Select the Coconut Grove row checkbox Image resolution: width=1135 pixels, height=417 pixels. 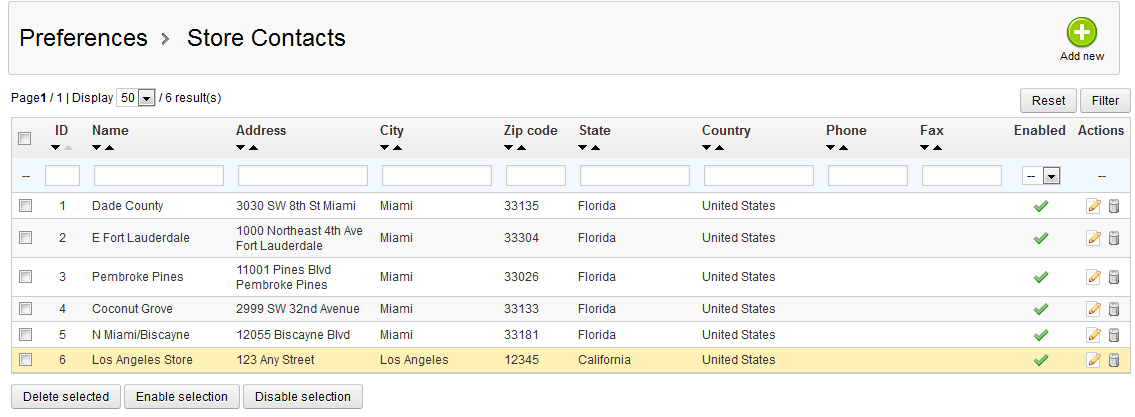(x=25, y=308)
